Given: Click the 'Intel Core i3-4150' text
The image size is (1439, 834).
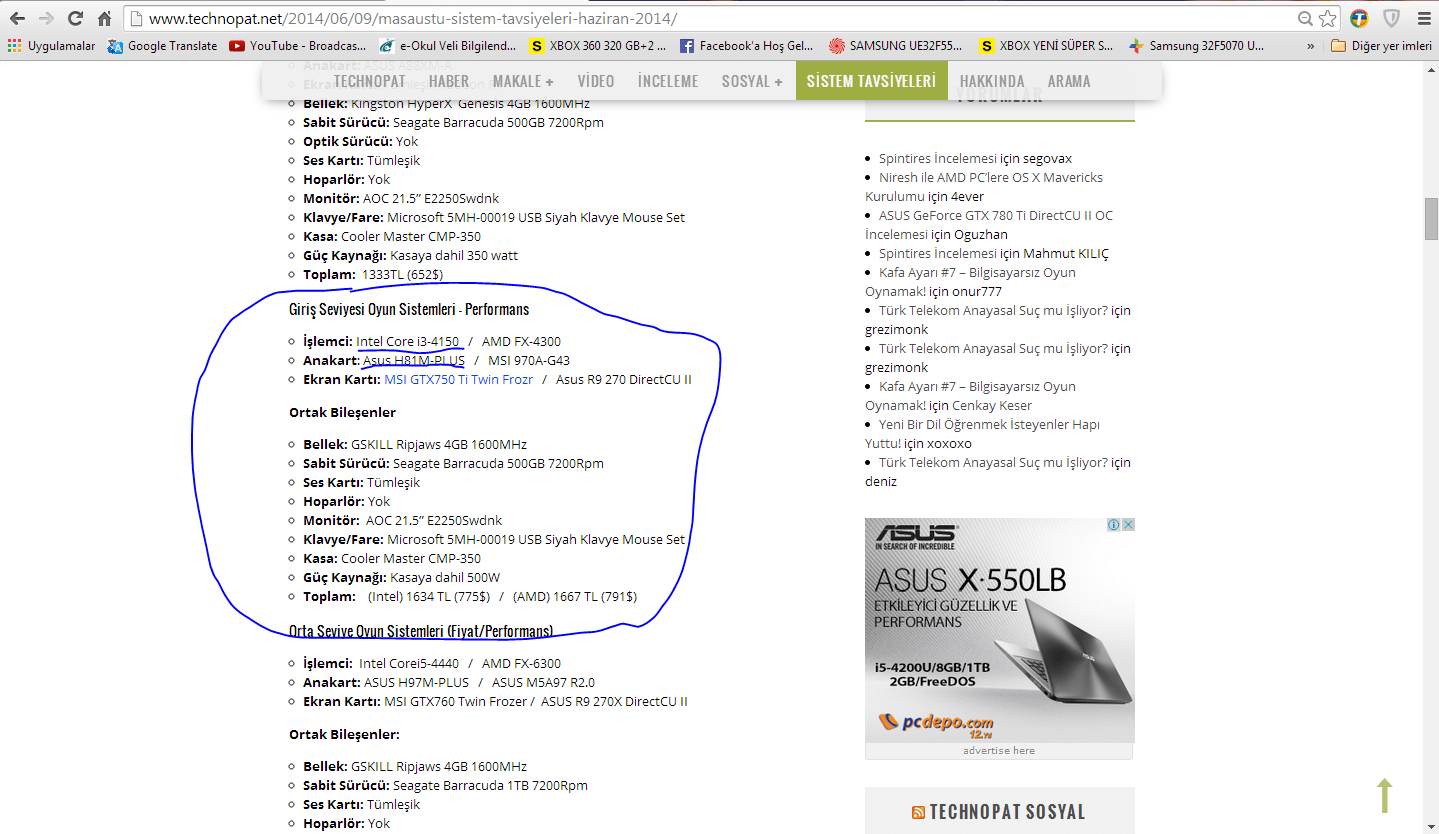Looking at the screenshot, I should (408, 342).
